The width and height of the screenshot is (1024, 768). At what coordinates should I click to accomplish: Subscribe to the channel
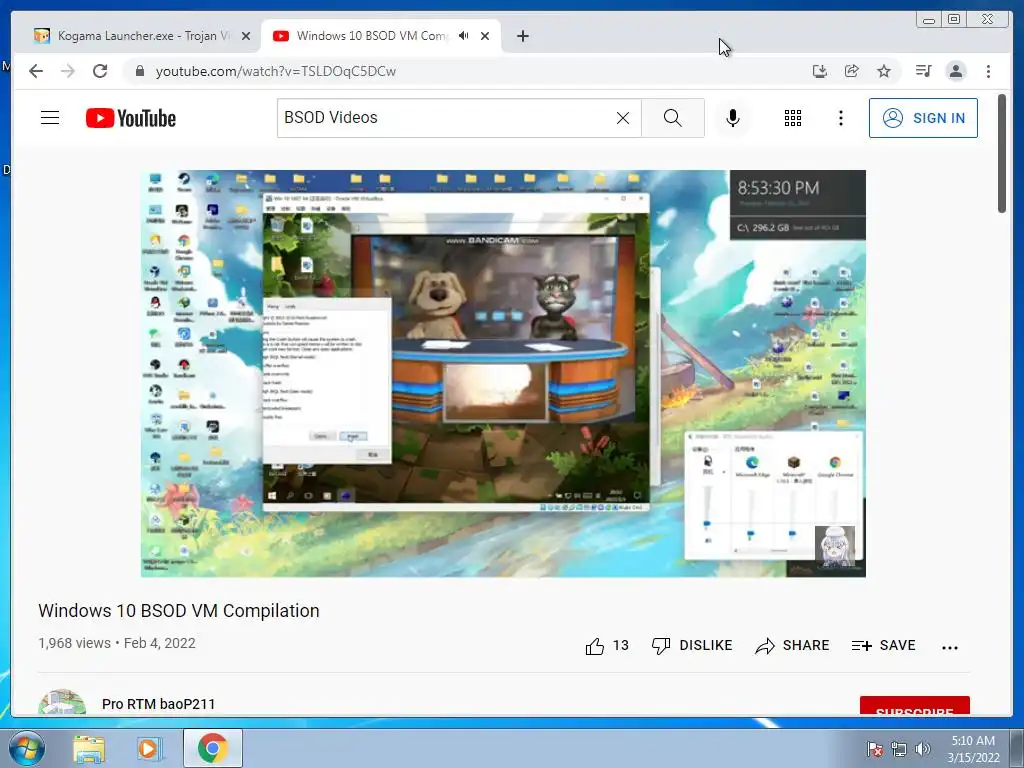pyautogui.click(x=914, y=706)
